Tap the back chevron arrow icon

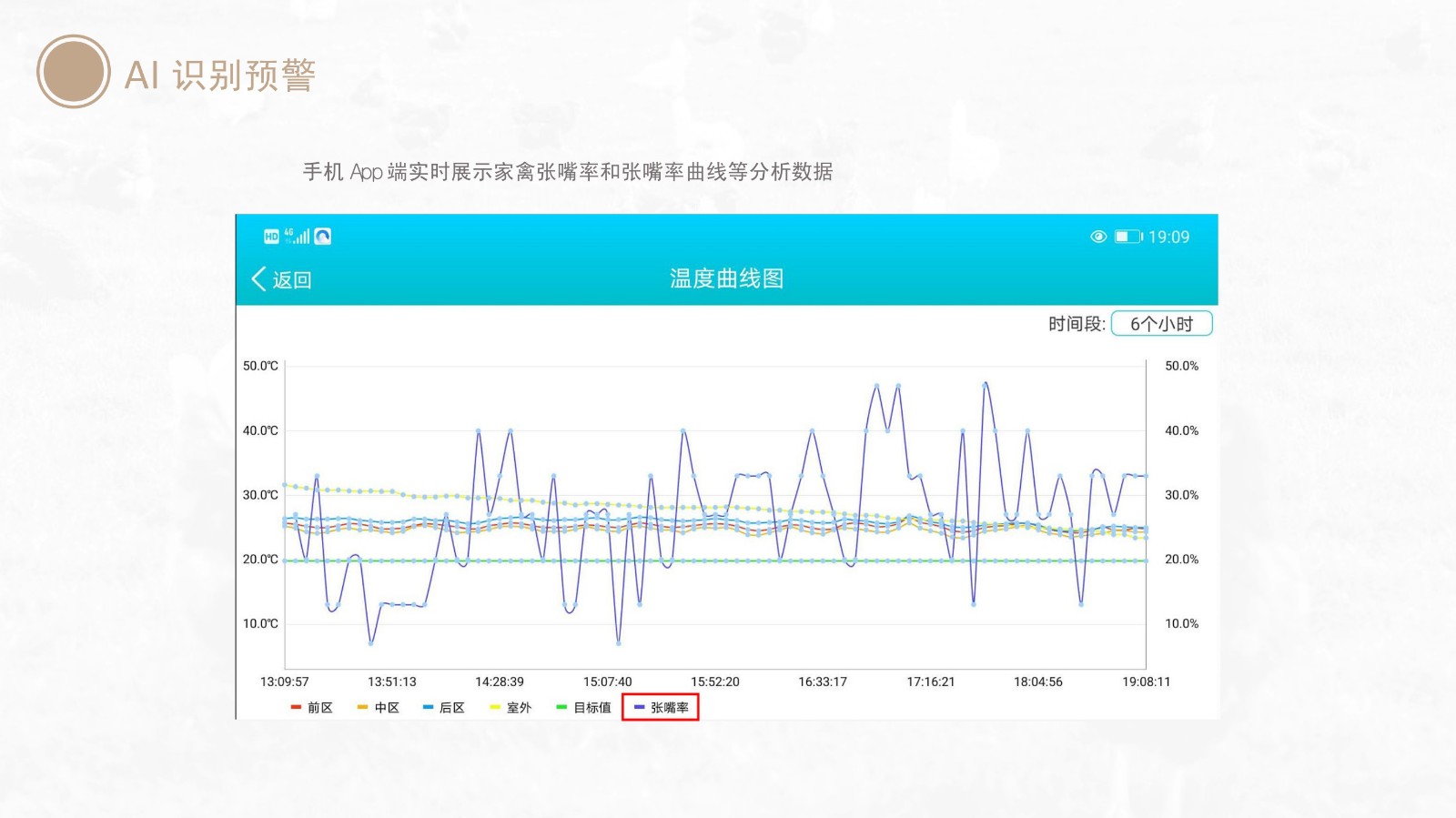(x=258, y=279)
